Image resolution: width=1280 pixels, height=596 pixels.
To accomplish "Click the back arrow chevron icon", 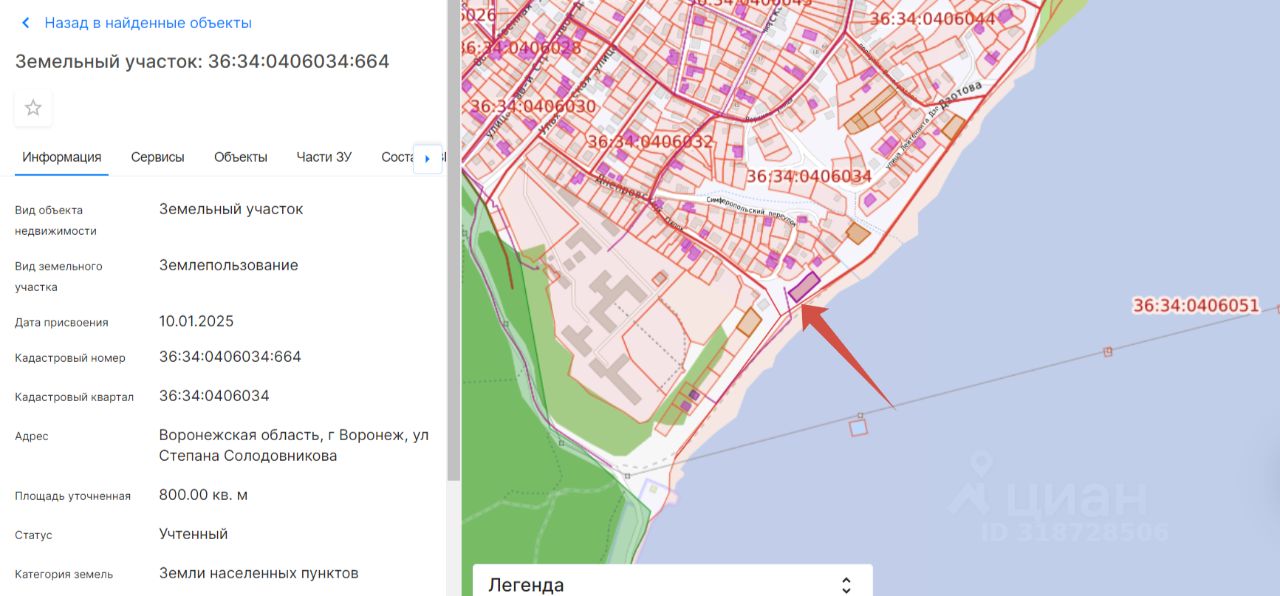I will (26, 23).
